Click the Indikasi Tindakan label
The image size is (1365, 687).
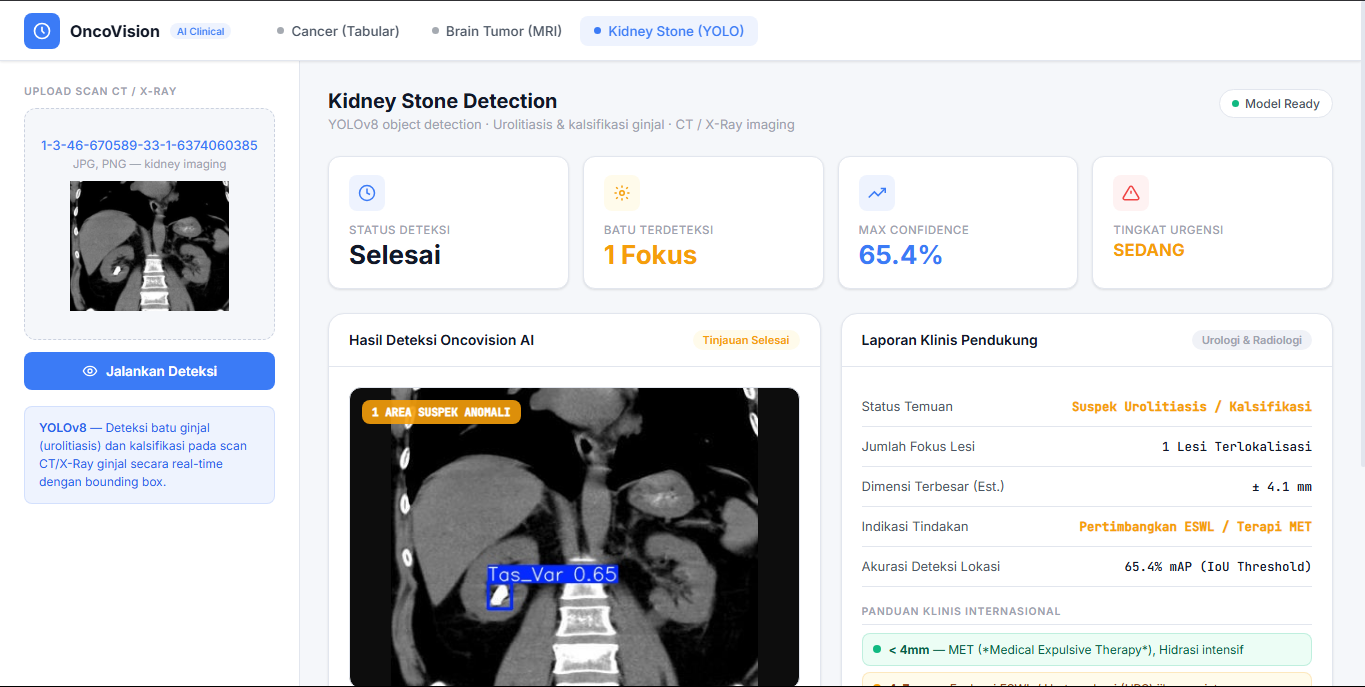[915, 527]
